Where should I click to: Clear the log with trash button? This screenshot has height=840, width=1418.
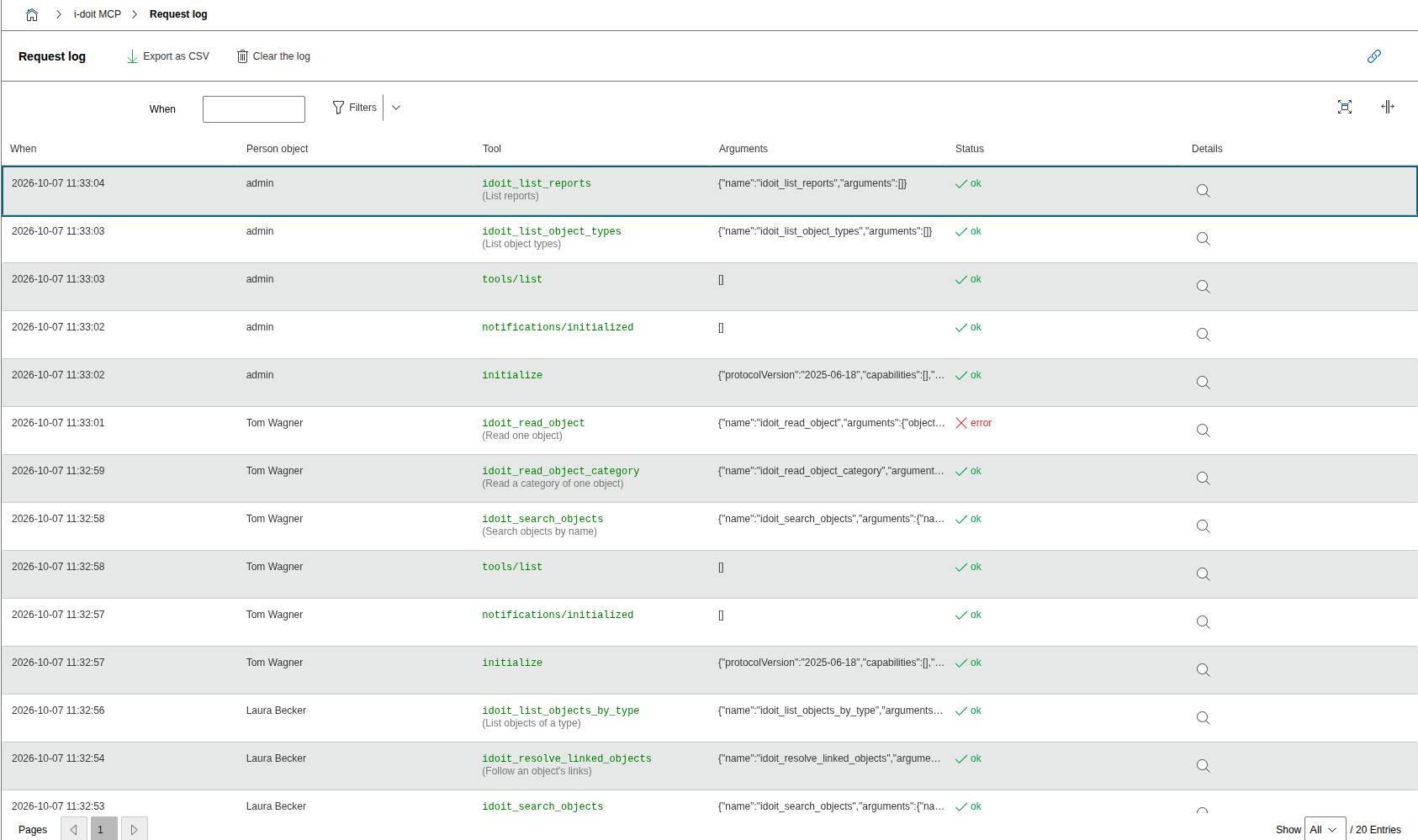point(273,56)
